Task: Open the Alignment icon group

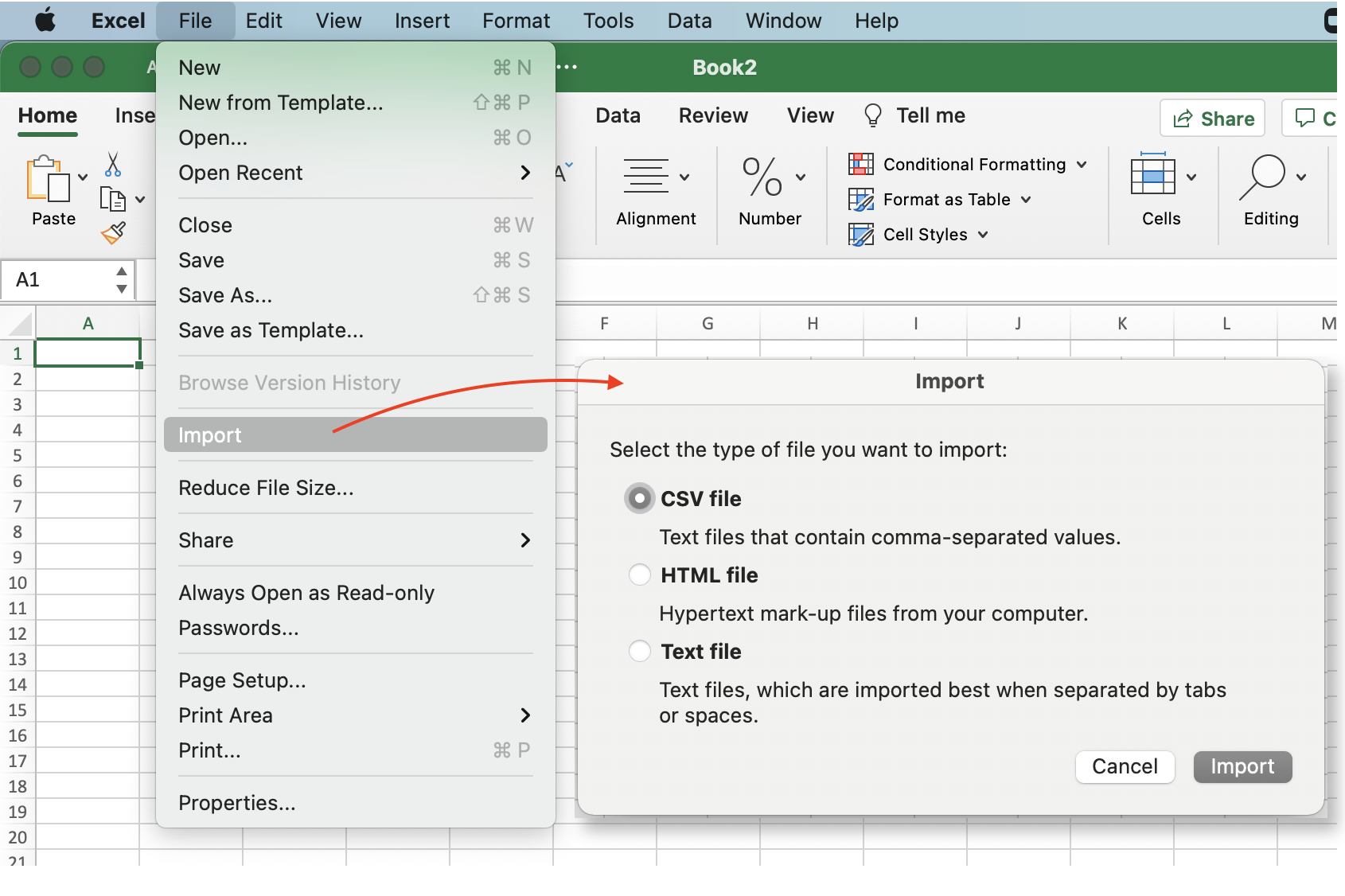Action: [x=646, y=177]
